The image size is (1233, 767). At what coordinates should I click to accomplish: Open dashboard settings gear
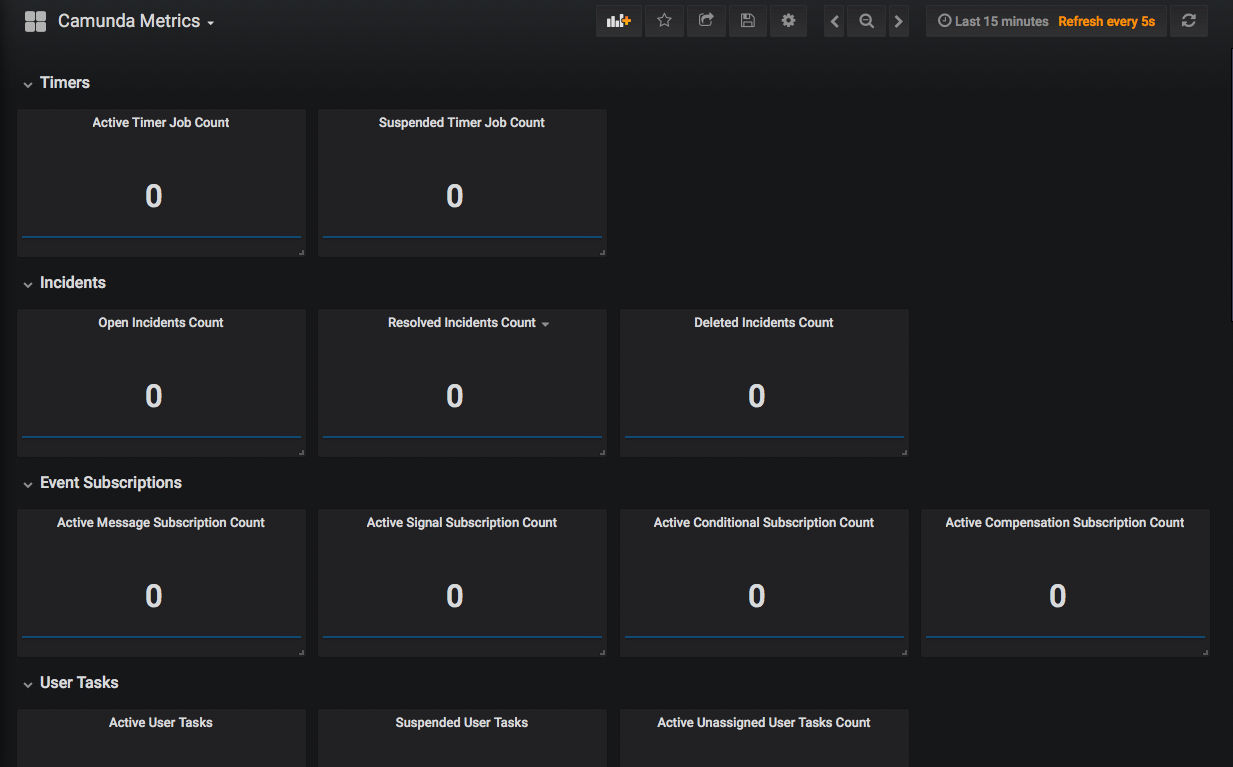788,21
